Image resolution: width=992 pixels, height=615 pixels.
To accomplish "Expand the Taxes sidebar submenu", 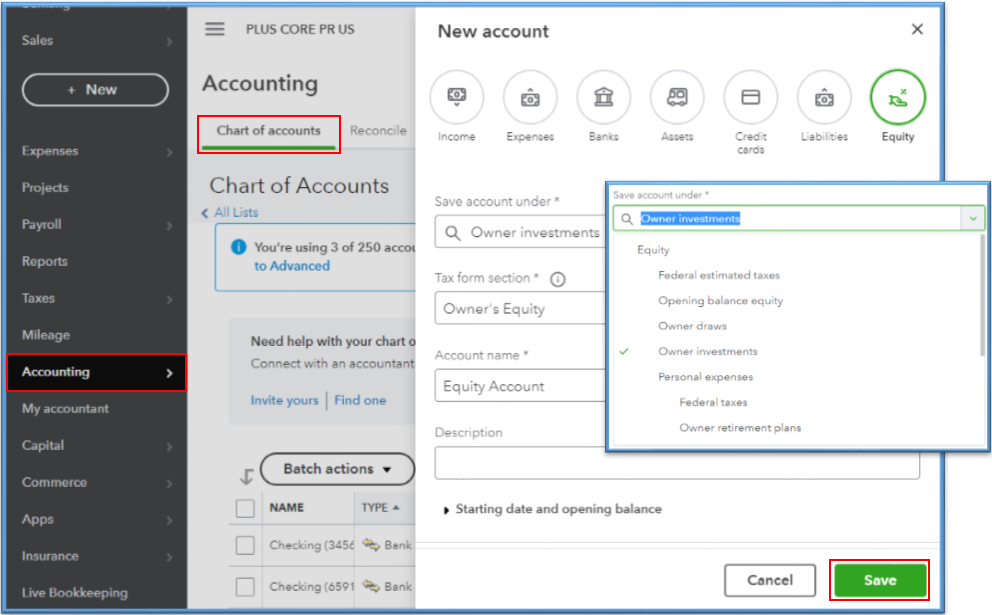I will (169, 299).
